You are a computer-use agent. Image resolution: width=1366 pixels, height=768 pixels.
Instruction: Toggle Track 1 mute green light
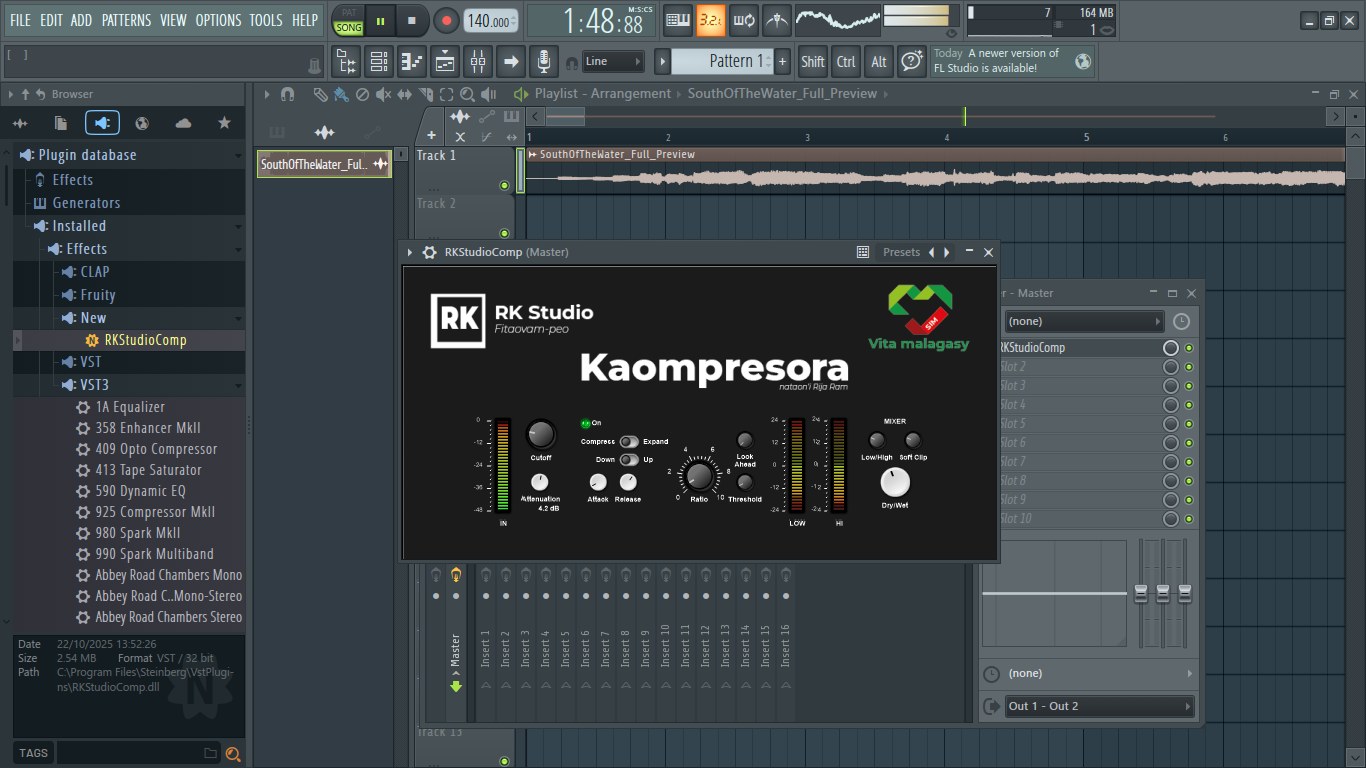(504, 185)
